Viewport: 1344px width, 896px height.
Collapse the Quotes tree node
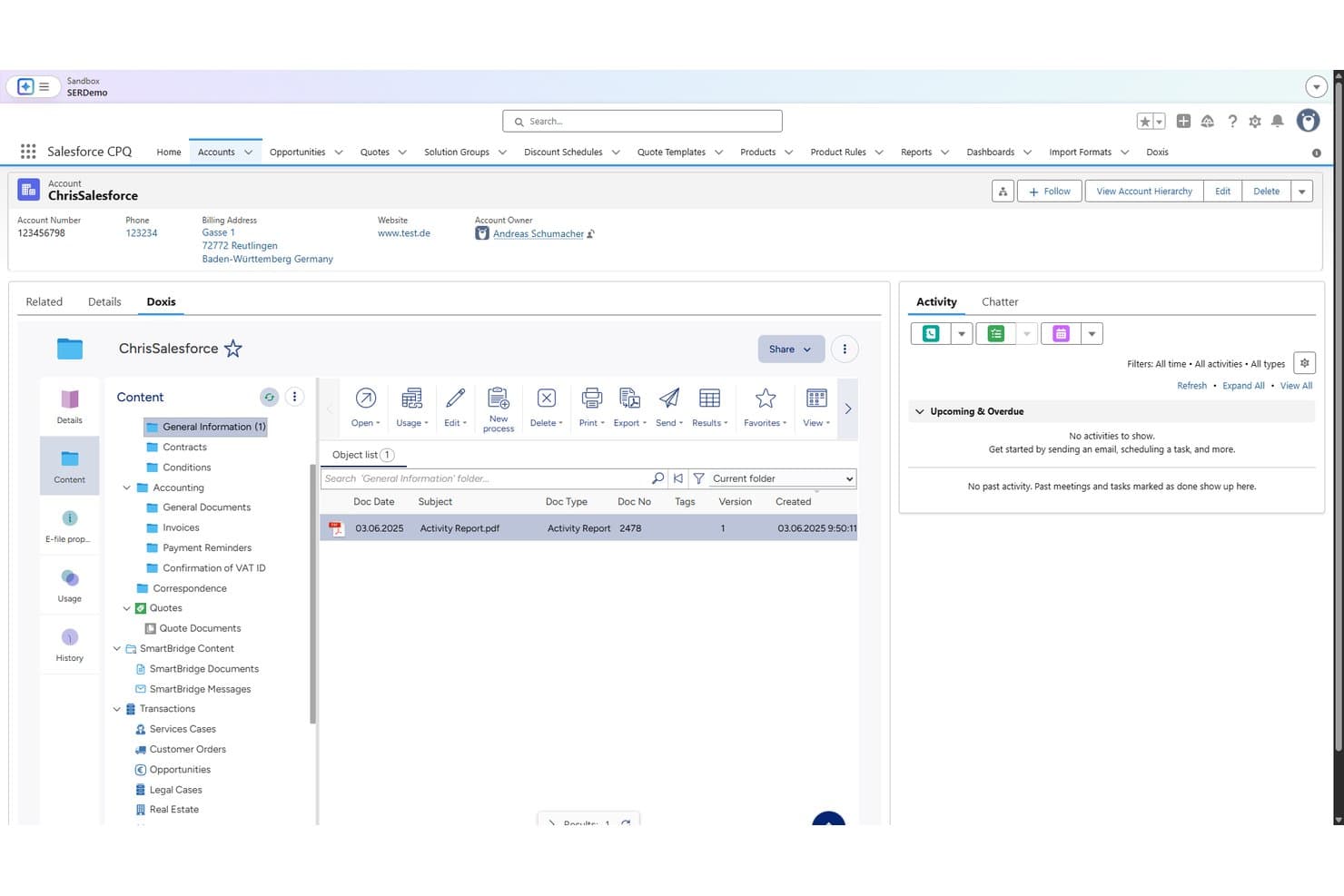click(x=127, y=608)
